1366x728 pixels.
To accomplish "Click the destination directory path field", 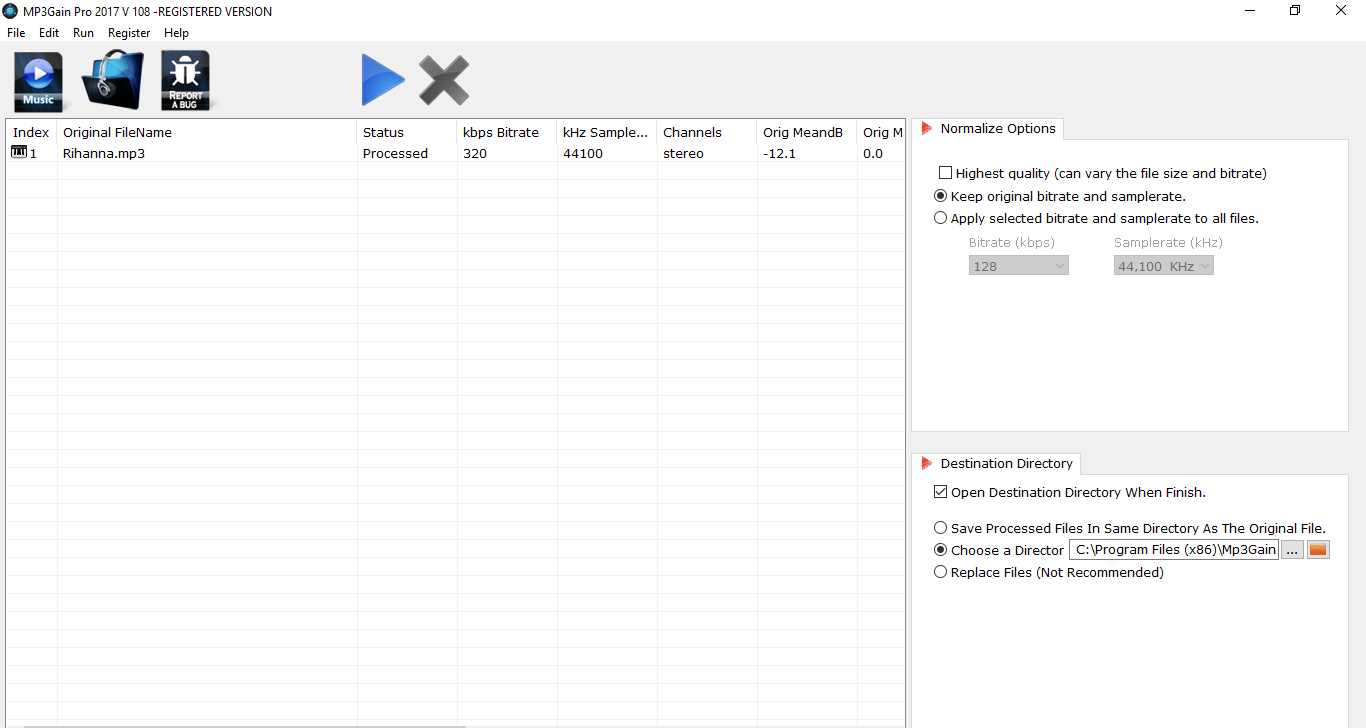I will [x=1173, y=550].
